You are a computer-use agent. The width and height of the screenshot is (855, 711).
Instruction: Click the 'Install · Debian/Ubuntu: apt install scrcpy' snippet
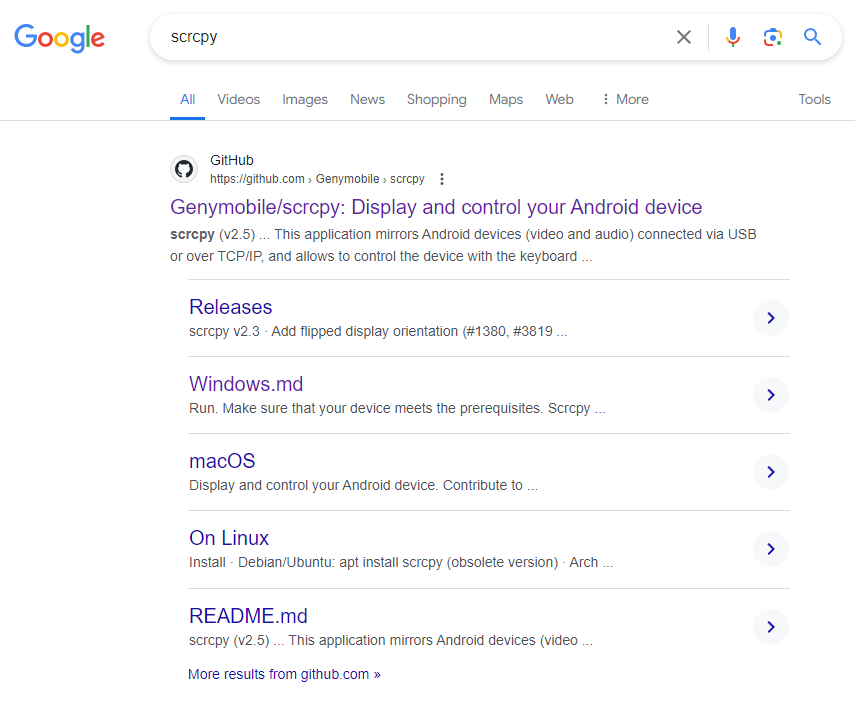coord(401,562)
